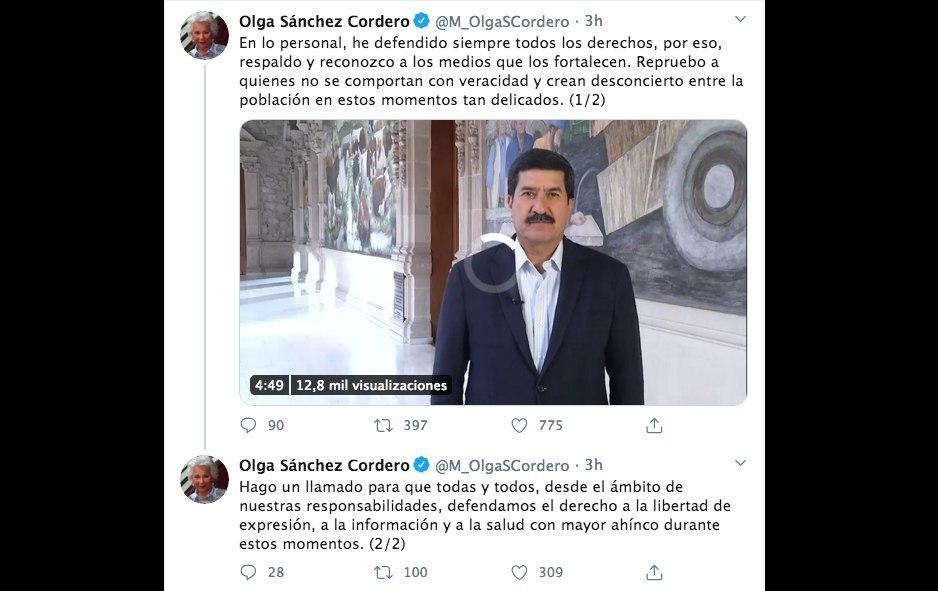Like the first tweet with 775 likes
938x591 pixels.
(x=519, y=425)
